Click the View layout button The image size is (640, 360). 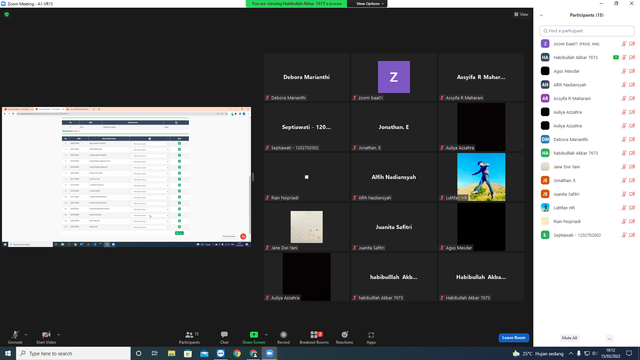click(x=521, y=14)
